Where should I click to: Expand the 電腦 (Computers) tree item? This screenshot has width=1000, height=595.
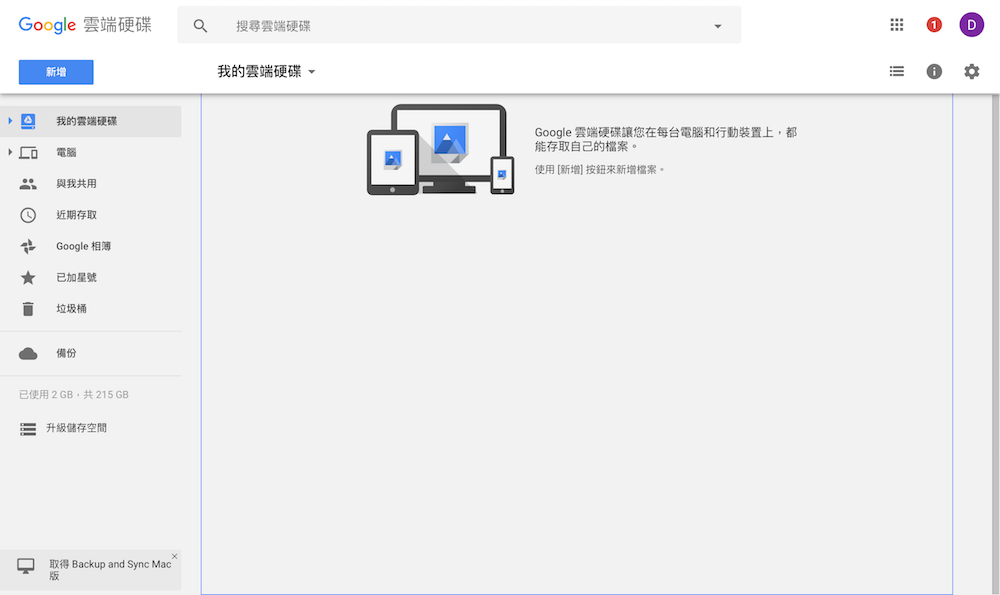tap(8, 151)
